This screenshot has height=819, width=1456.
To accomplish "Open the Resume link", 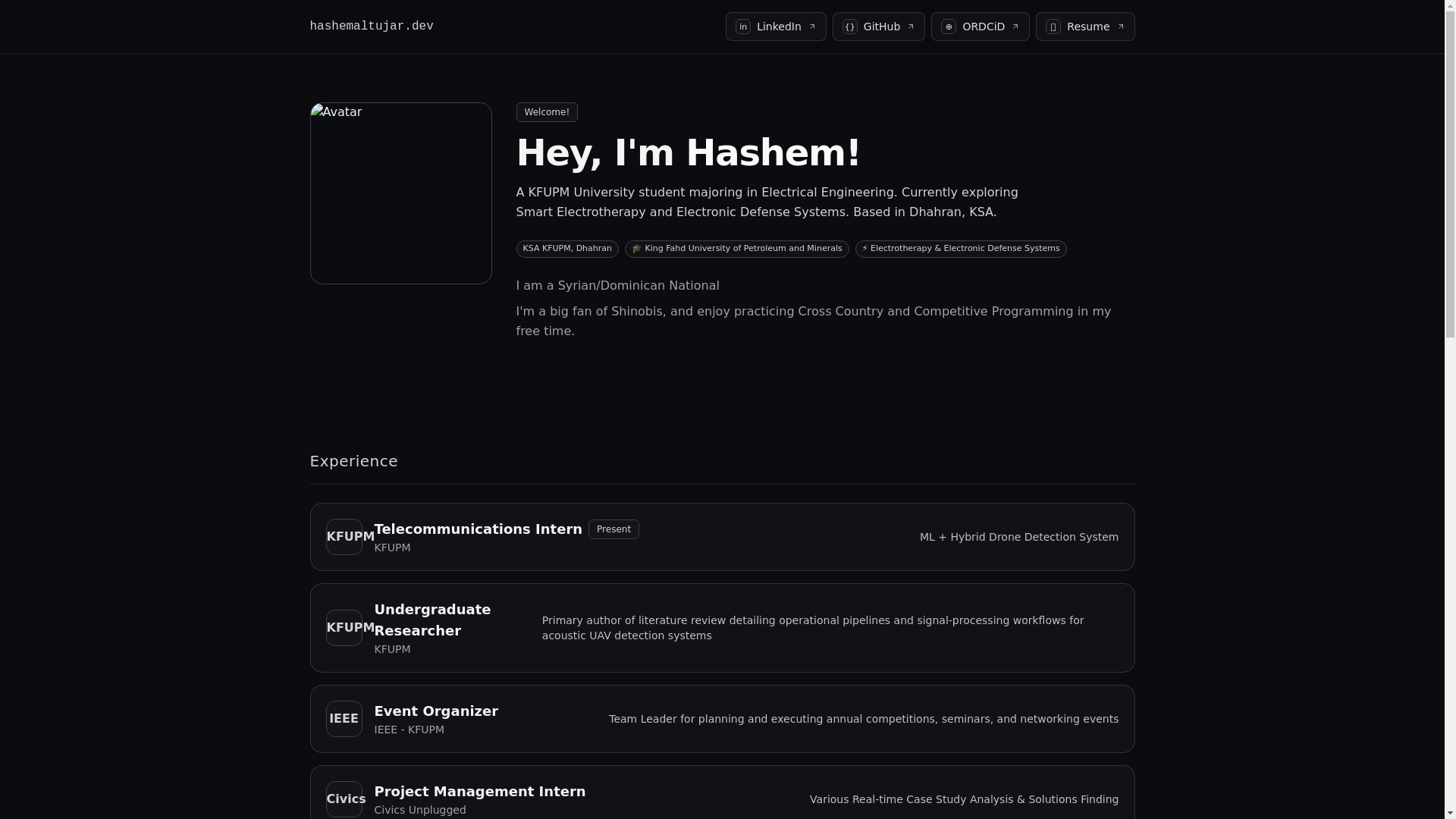I will click(x=1085, y=27).
